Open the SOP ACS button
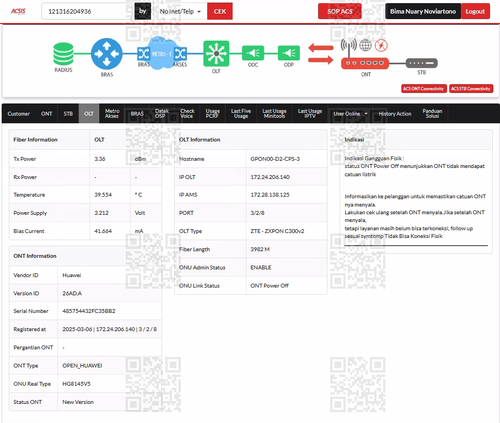Image resolution: width=500 pixels, height=423 pixels. pos(340,11)
